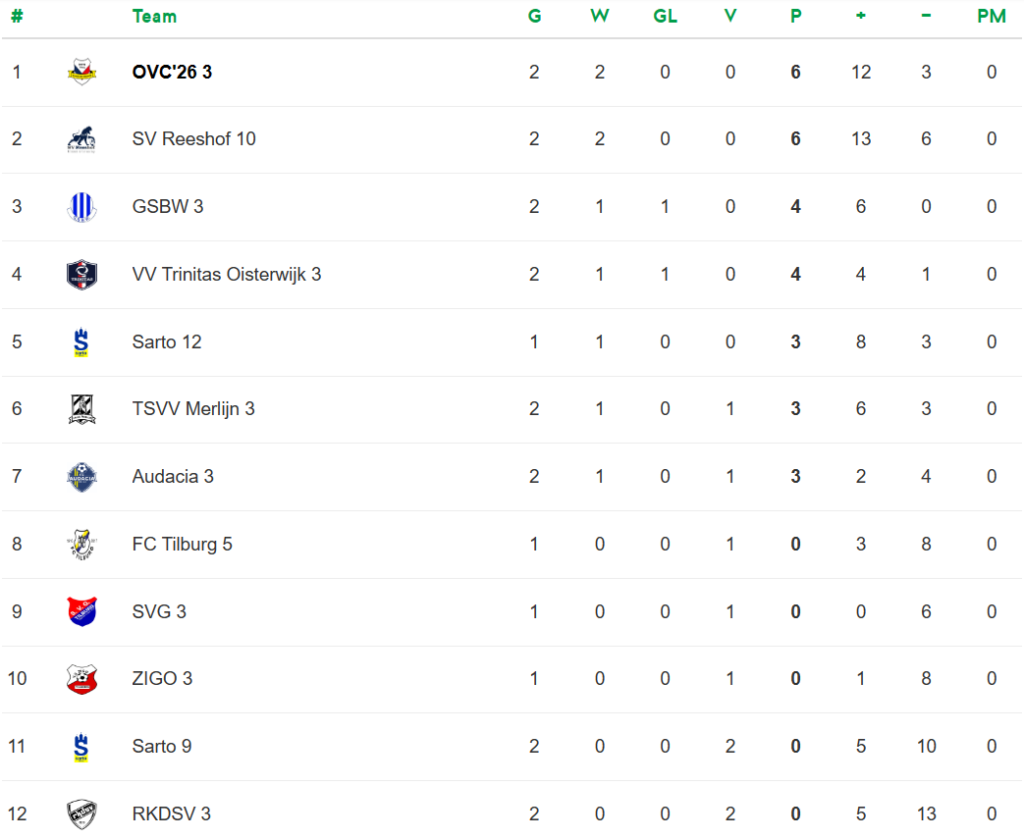Viewport: 1024px width, 839px height.
Task: Click the OVC'26 3 club logo
Action: [x=81, y=72]
